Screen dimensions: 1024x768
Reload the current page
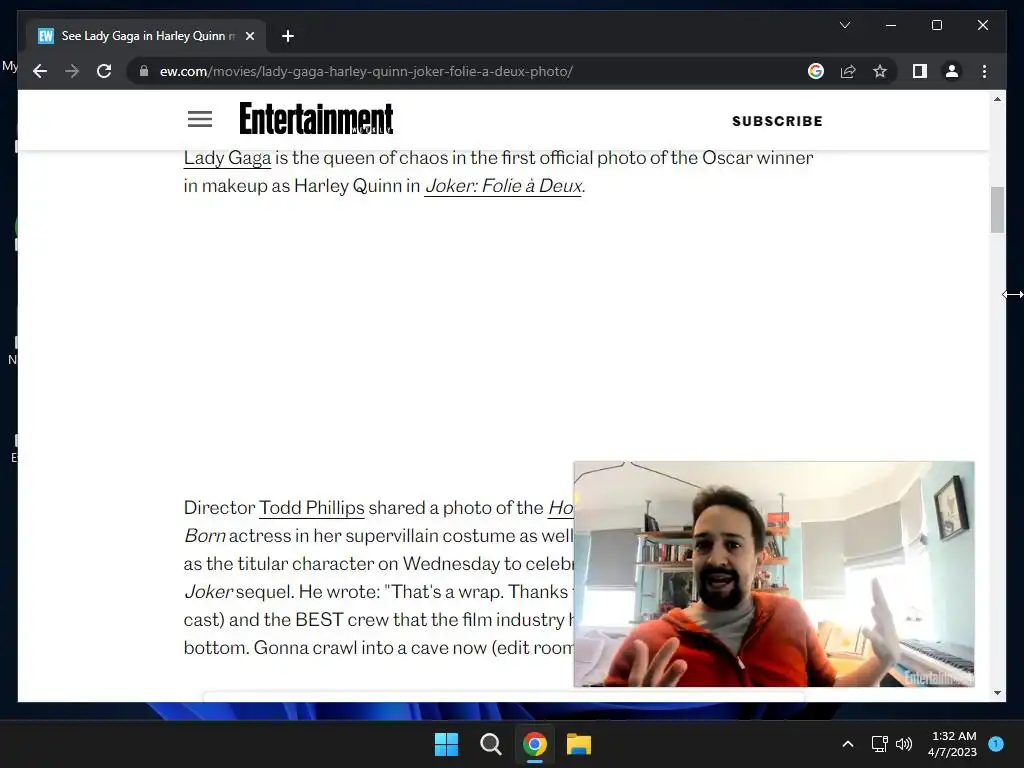point(104,71)
